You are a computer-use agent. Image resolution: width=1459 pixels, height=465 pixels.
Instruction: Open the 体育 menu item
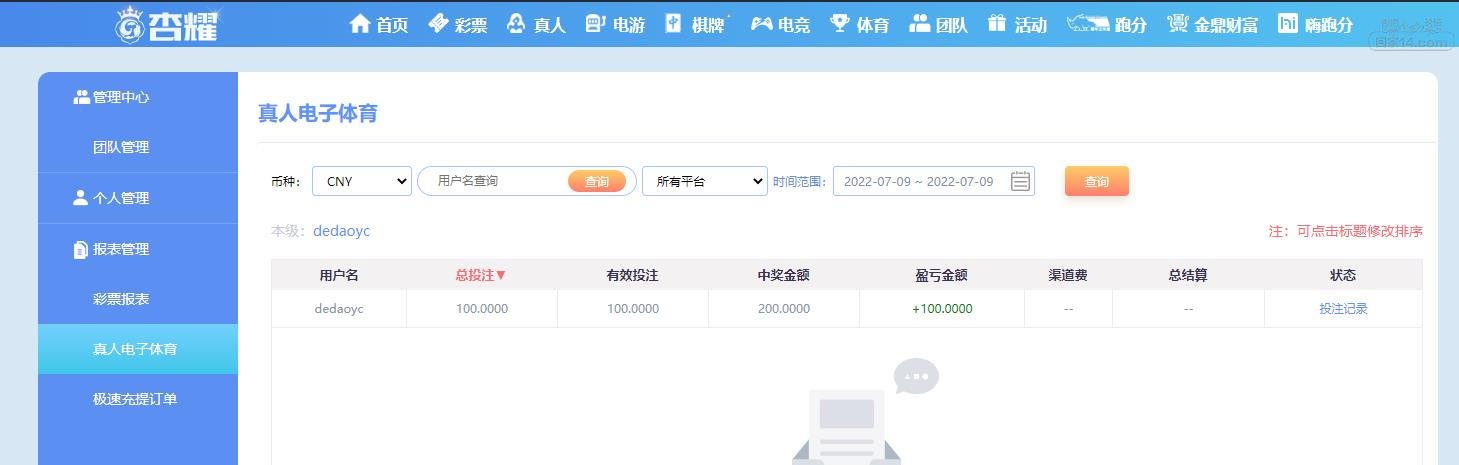coord(873,25)
